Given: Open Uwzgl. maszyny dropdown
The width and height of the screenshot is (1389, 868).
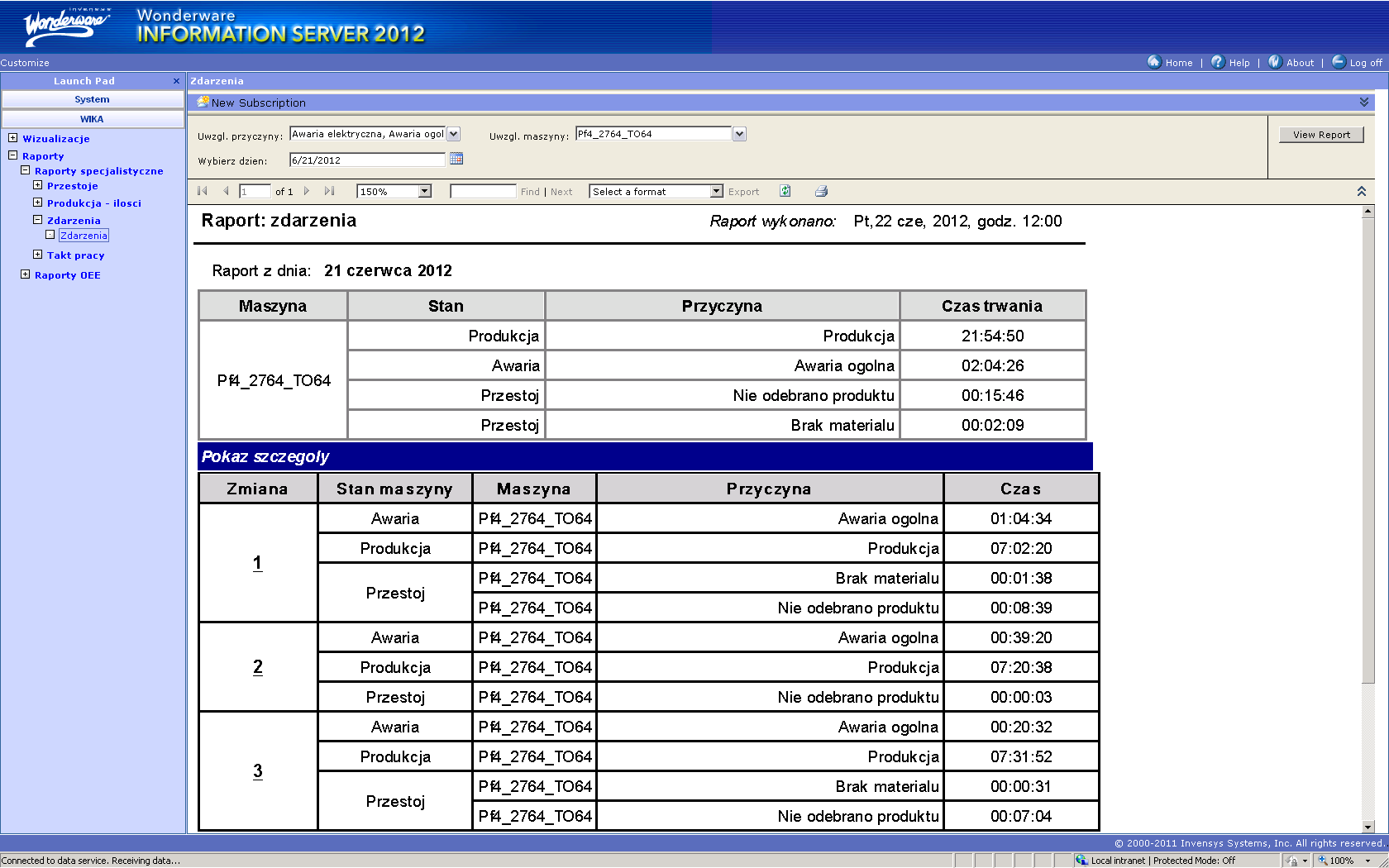Looking at the screenshot, I should (x=739, y=134).
